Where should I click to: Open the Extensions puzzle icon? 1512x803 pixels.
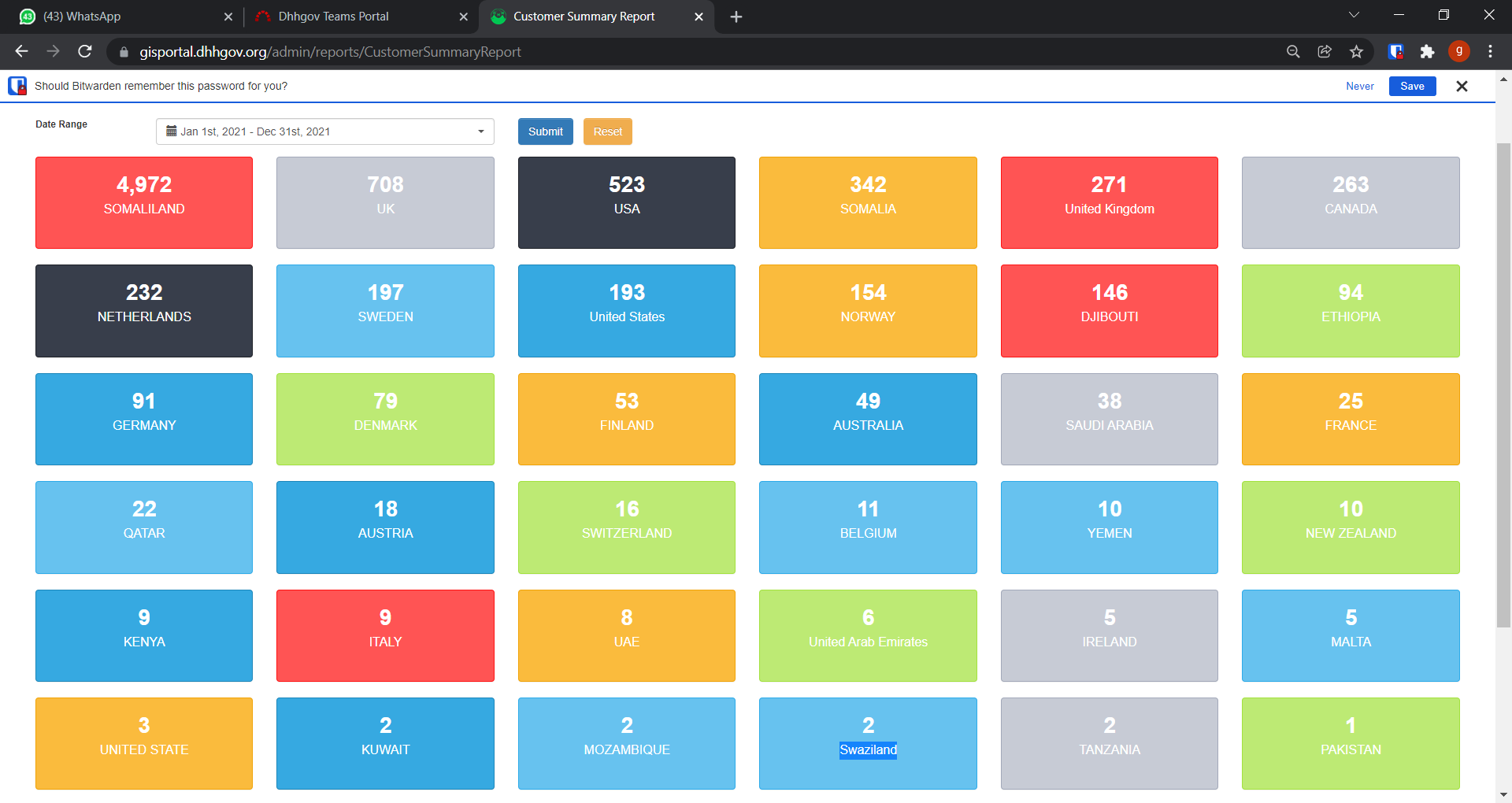point(1427,51)
